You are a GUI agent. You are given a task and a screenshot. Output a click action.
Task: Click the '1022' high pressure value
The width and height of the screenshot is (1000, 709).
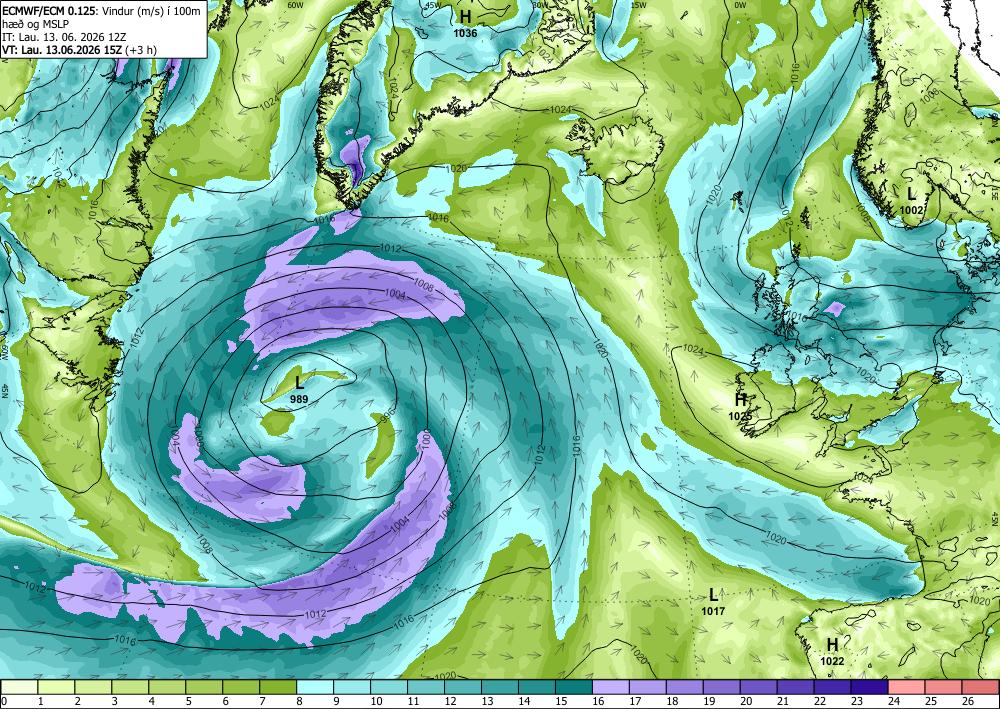tap(832, 662)
